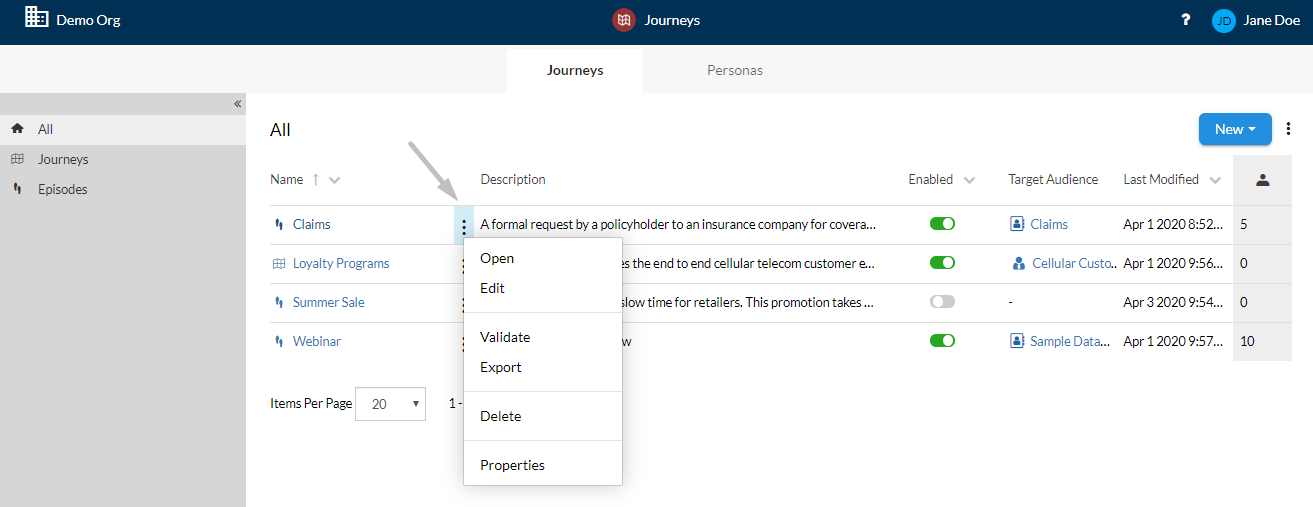This screenshot has height=507, width=1313.
Task: Click the Jane Doe user name
Action: click(x=1272, y=20)
